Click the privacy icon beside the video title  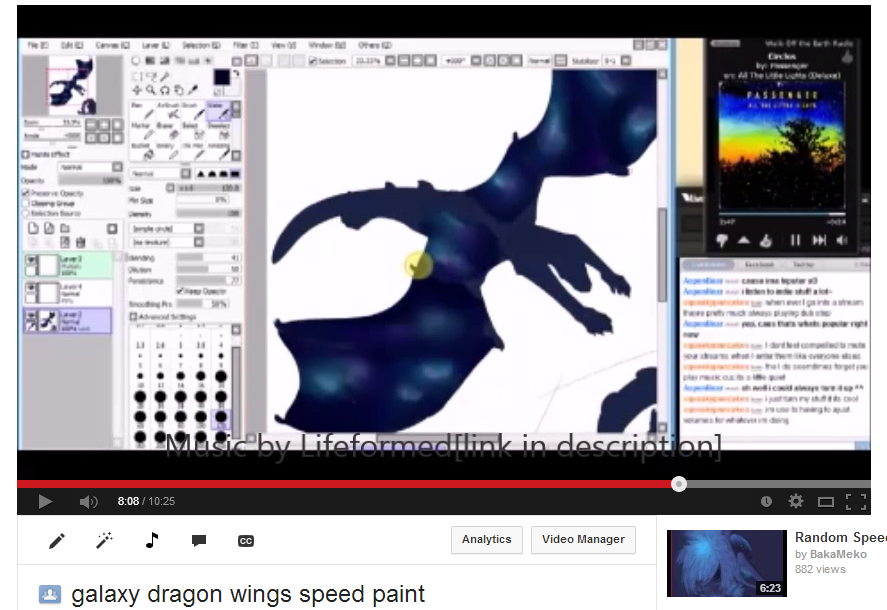pyautogui.click(x=50, y=594)
